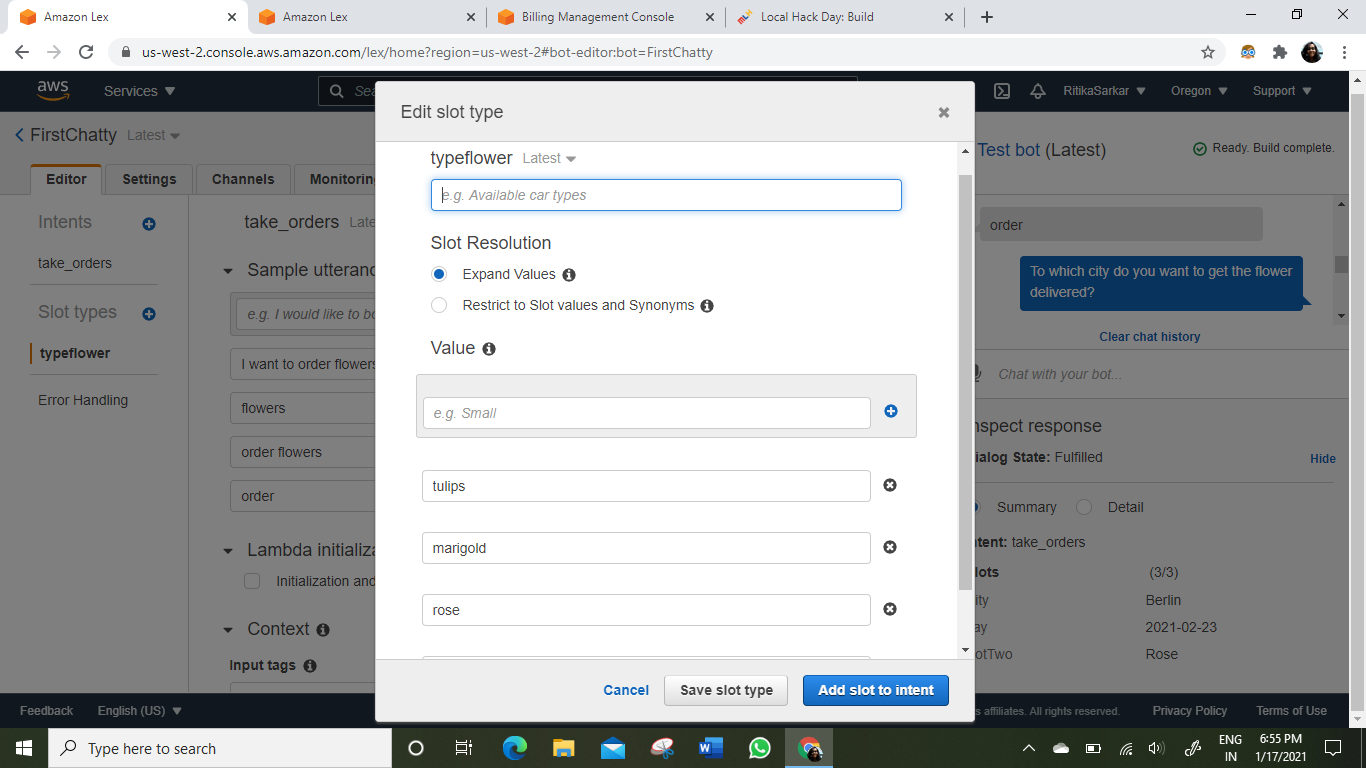Open the Support dropdown
1366x768 pixels.
[x=1281, y=91]
